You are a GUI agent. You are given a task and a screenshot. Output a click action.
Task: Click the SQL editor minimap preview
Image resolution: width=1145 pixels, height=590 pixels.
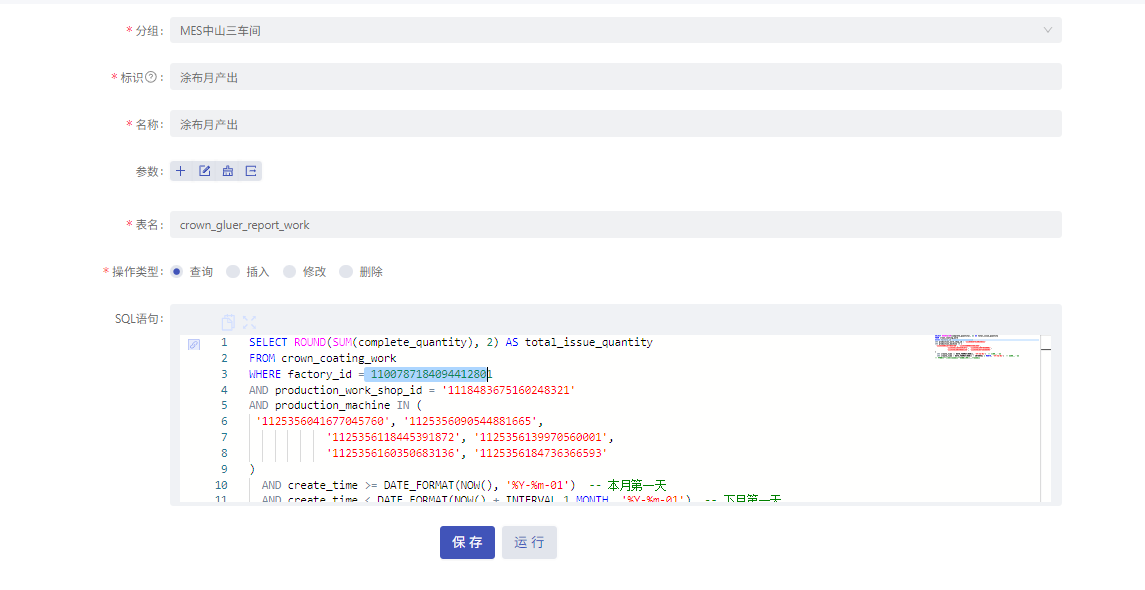[986, 347]
